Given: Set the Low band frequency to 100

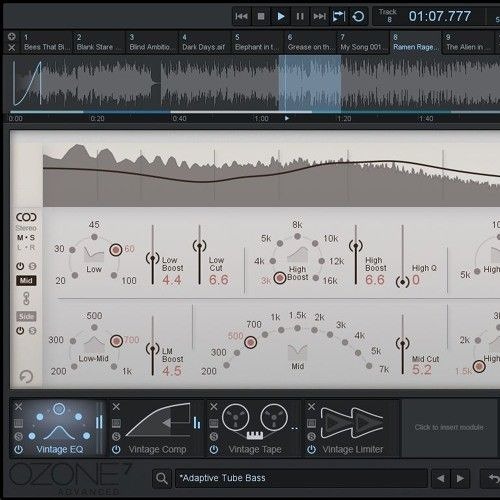Looking at the screenshot, I should click(x=114, y=275).
